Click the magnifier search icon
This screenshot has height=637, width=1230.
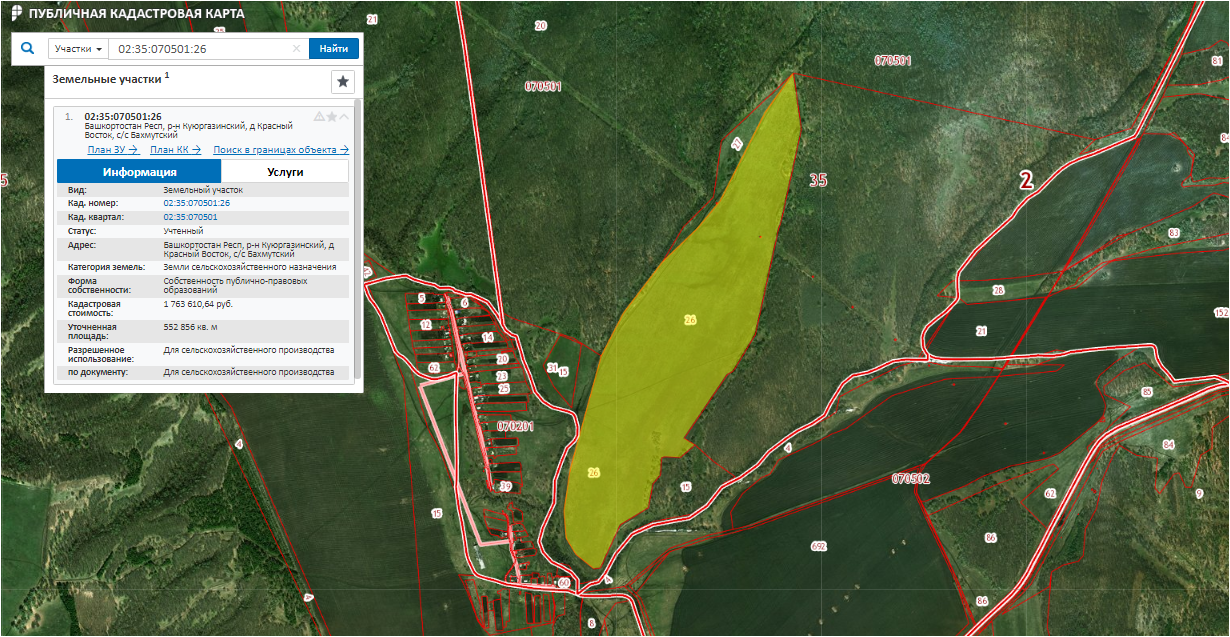pos(28,48)
